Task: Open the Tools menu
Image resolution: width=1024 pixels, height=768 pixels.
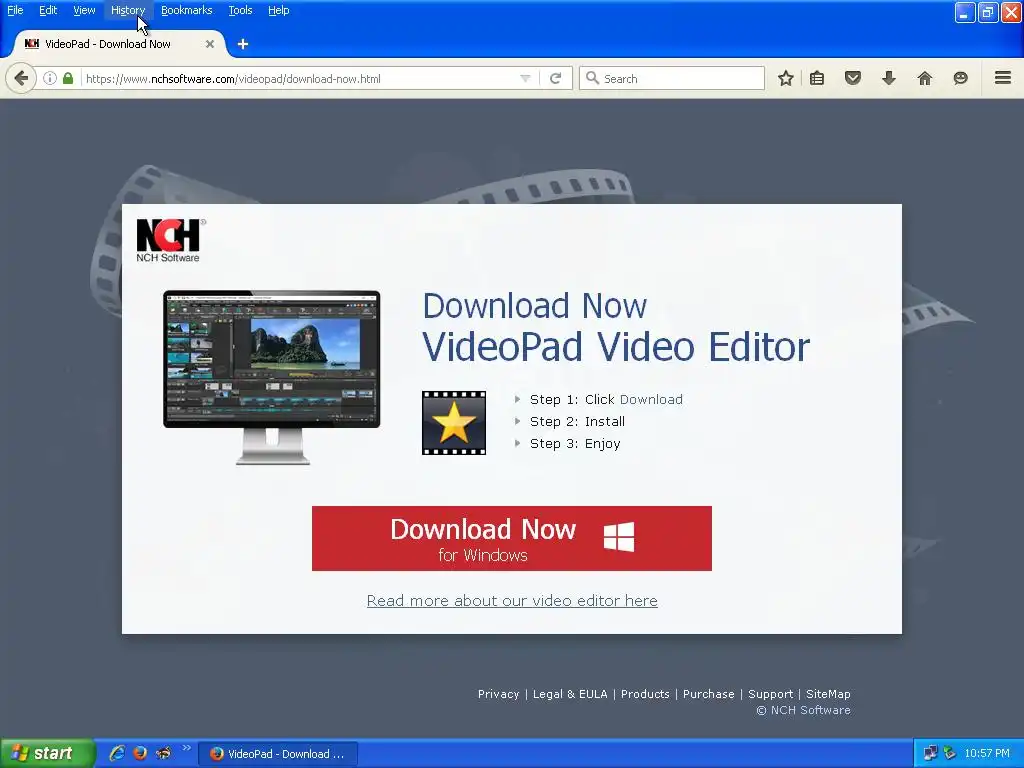Action: coord(240,10)
